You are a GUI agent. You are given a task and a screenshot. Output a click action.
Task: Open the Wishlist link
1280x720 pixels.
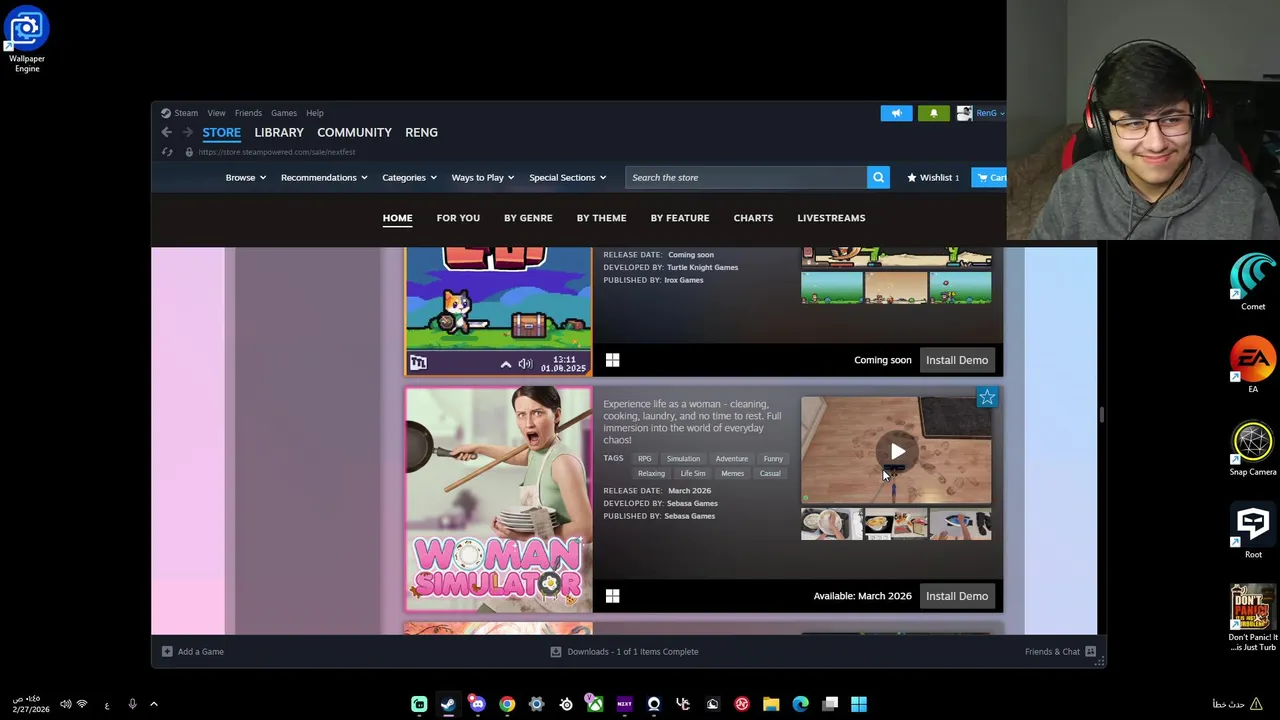pos(933,177)
